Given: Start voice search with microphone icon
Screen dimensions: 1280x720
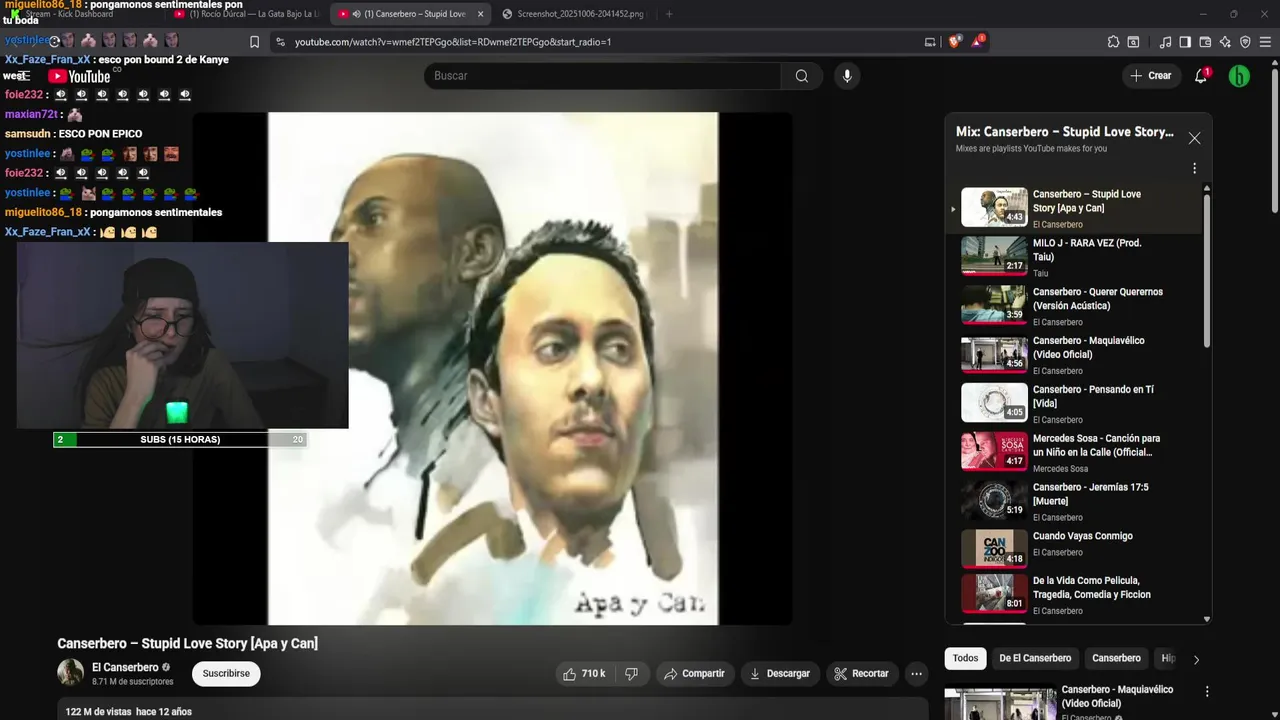Looking at the screenshot, I should pyautogui.click(x=847, y=76).
